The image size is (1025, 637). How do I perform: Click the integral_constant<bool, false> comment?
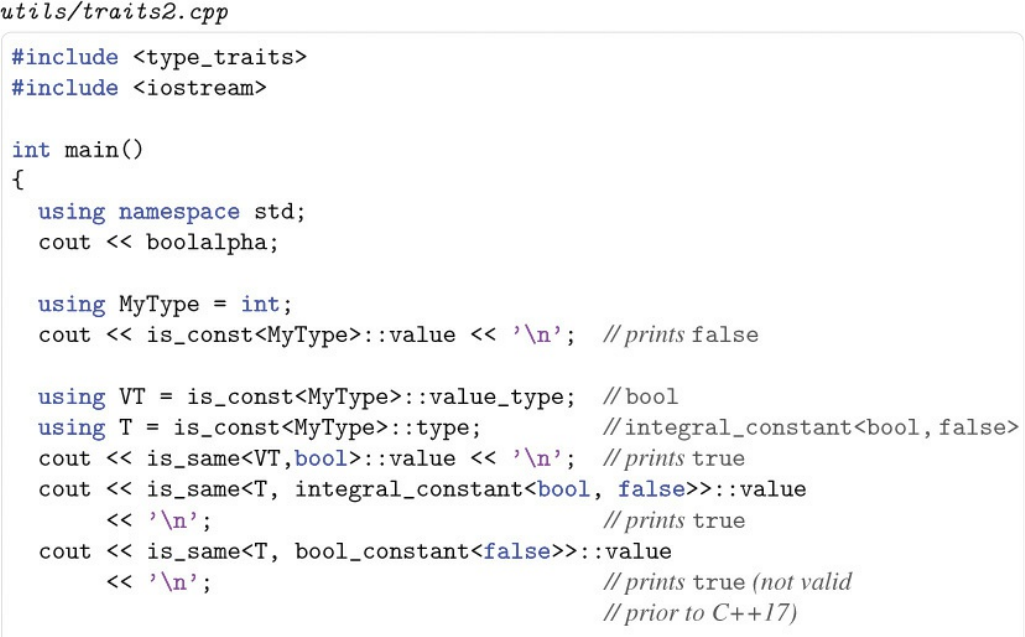811,428
